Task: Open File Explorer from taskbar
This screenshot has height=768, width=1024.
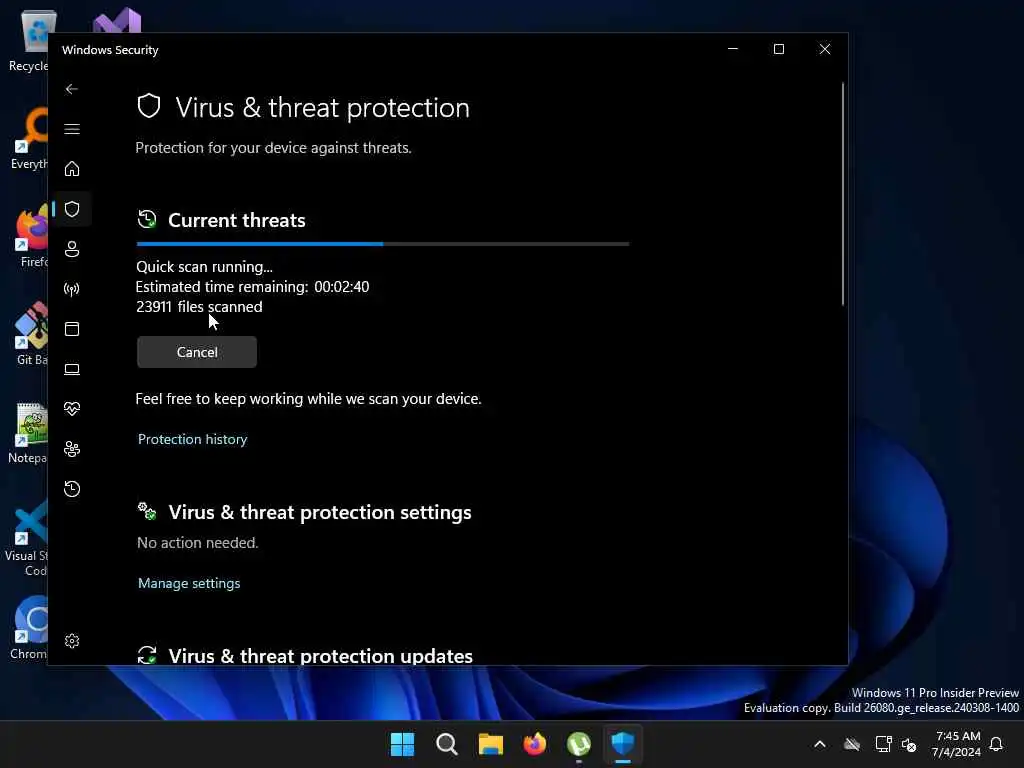Action: coord(490,744)
